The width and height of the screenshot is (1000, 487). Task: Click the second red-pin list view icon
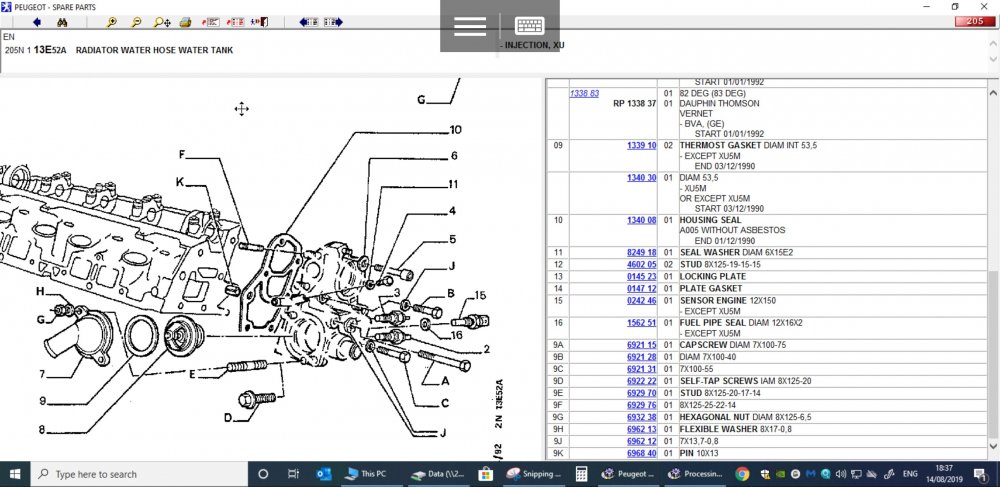click(236, 22)
